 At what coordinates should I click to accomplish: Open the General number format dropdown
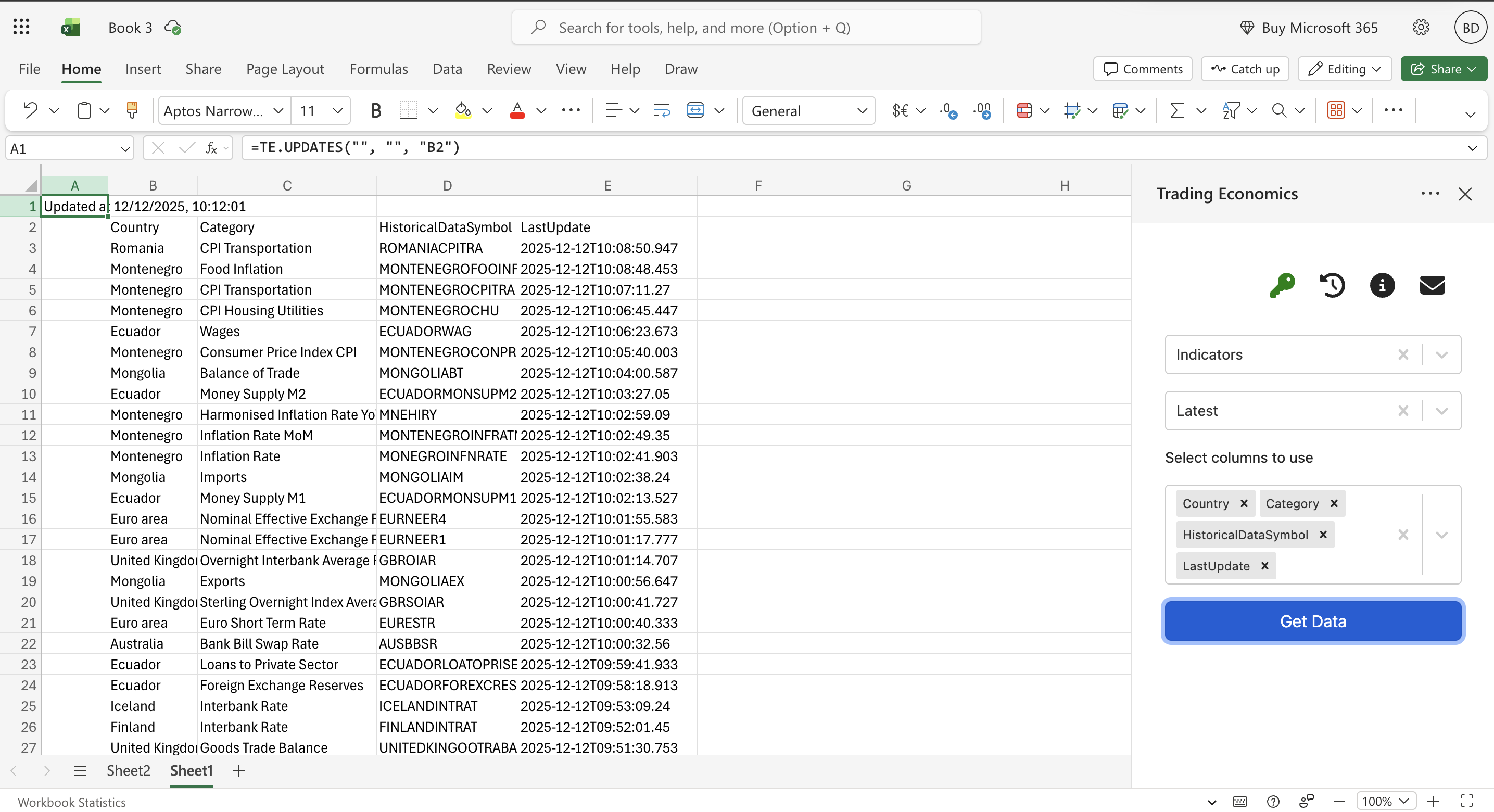click(x=862, y=110)
